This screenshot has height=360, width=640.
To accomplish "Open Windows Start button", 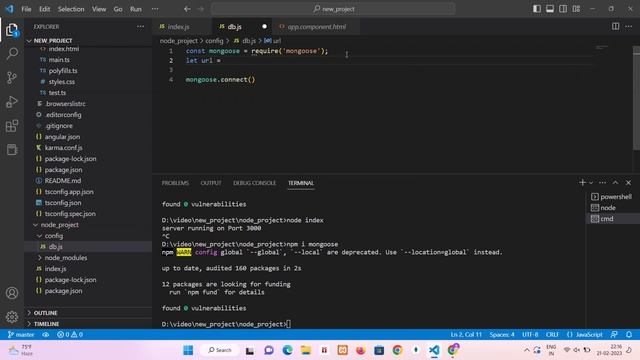I will click(188, 350).
